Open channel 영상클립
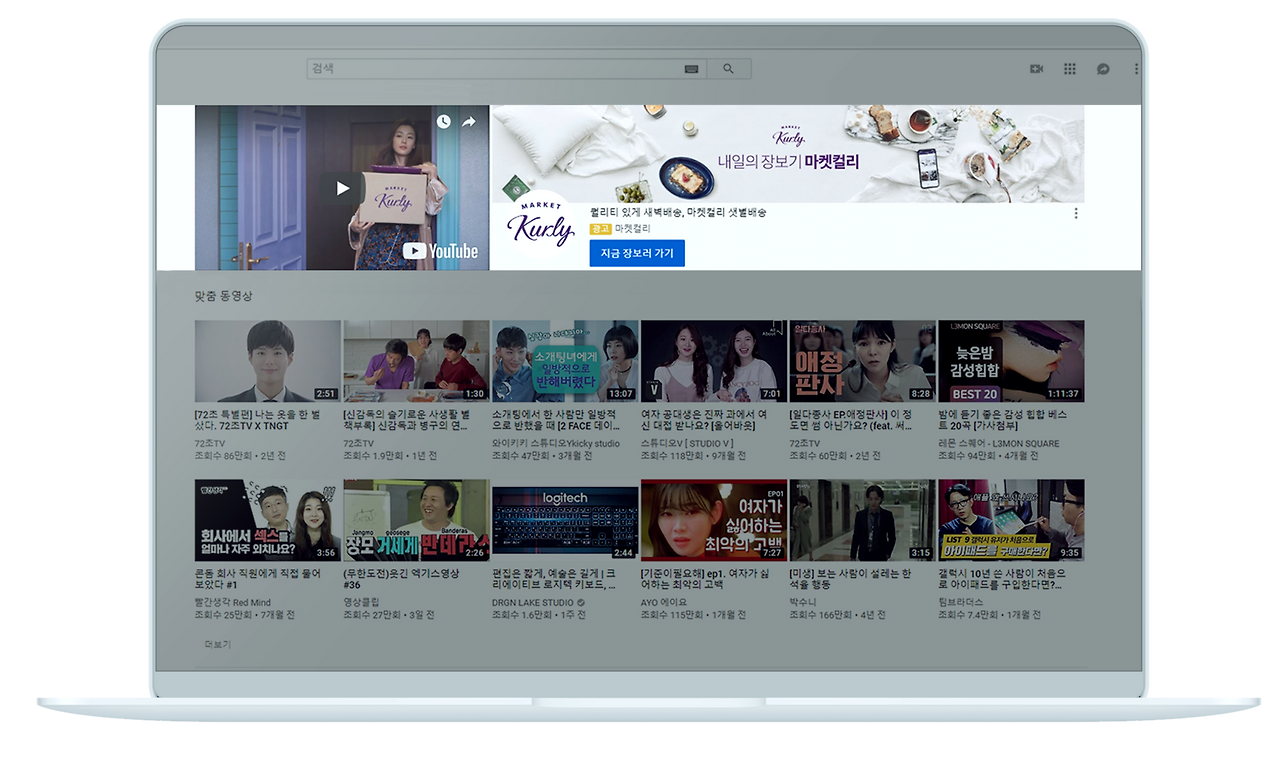This screenshot has height=766, width=1280. [x=361, y=603]
